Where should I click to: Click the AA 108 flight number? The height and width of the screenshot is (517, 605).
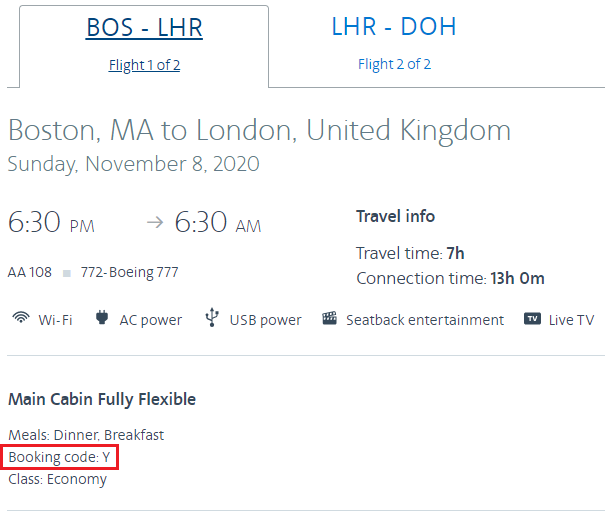tap(30, 272)
